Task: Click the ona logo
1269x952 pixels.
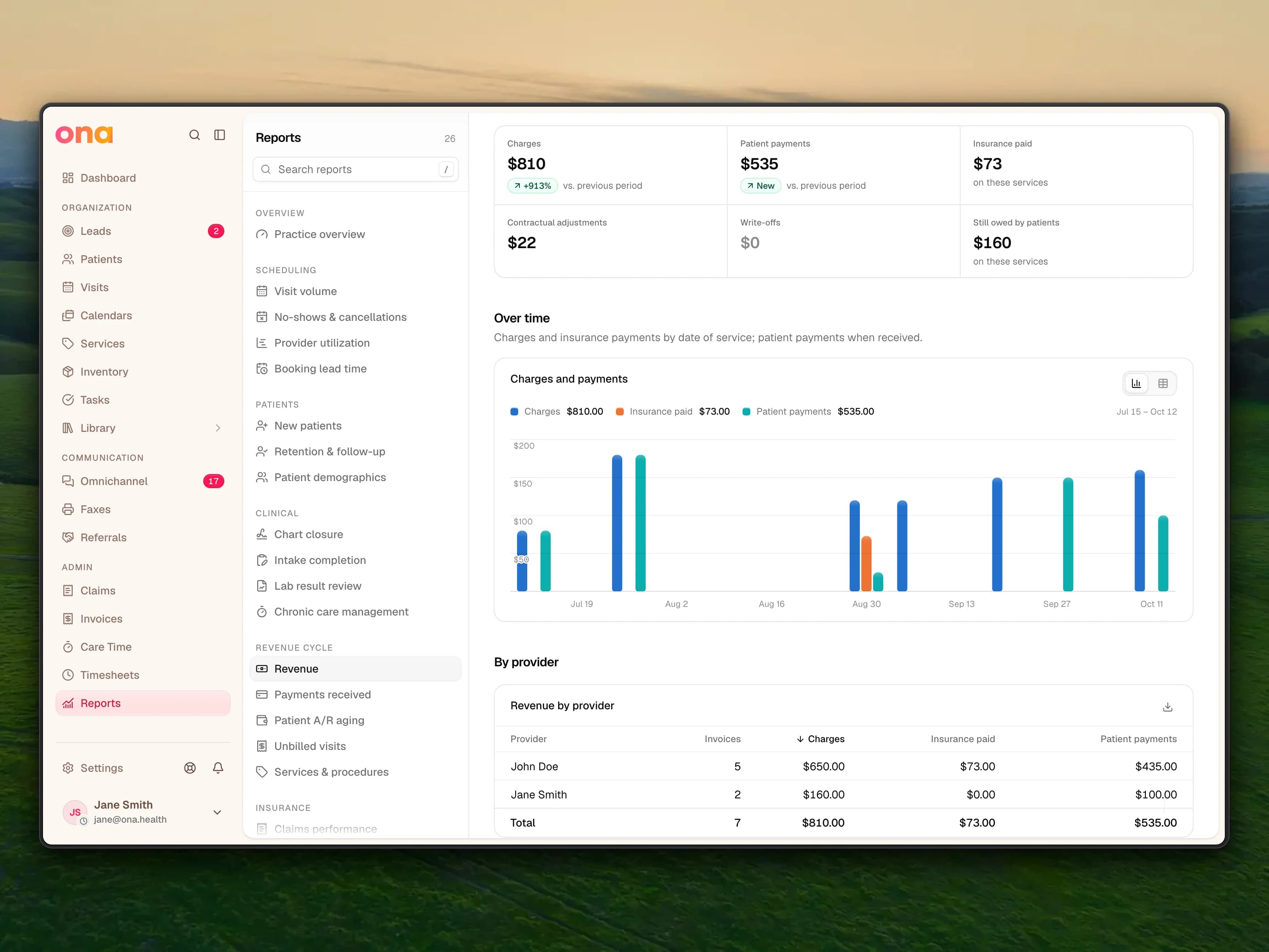Action: tap(84, 134)
